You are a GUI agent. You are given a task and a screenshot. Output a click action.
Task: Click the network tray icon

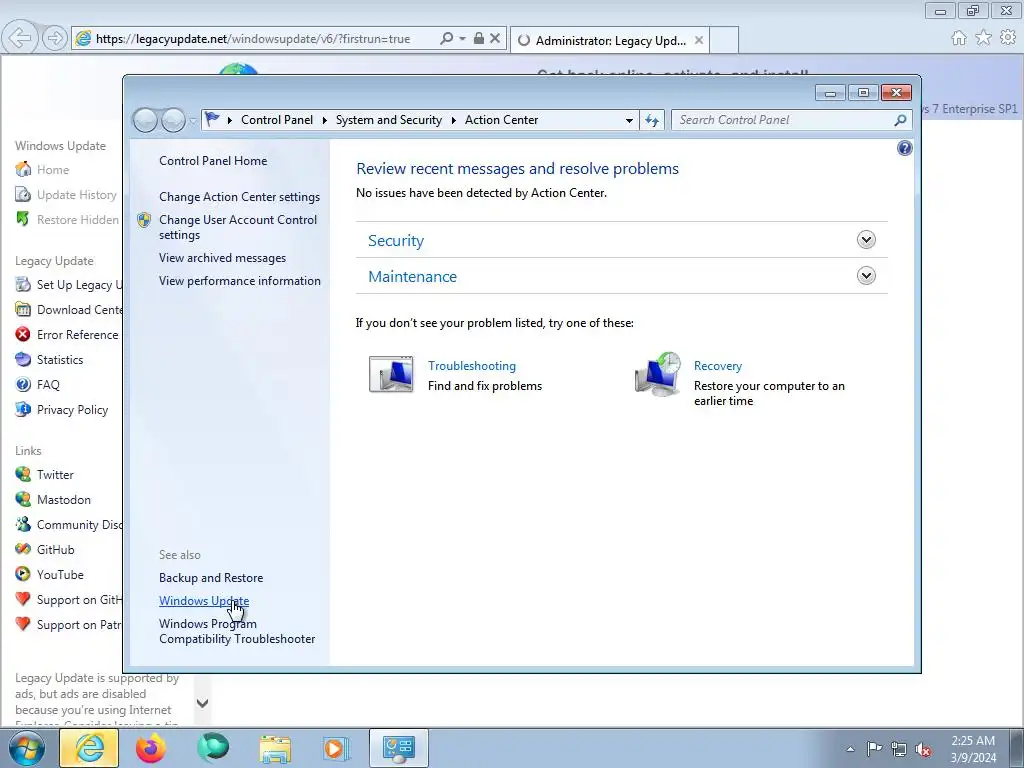pos(899,749)
